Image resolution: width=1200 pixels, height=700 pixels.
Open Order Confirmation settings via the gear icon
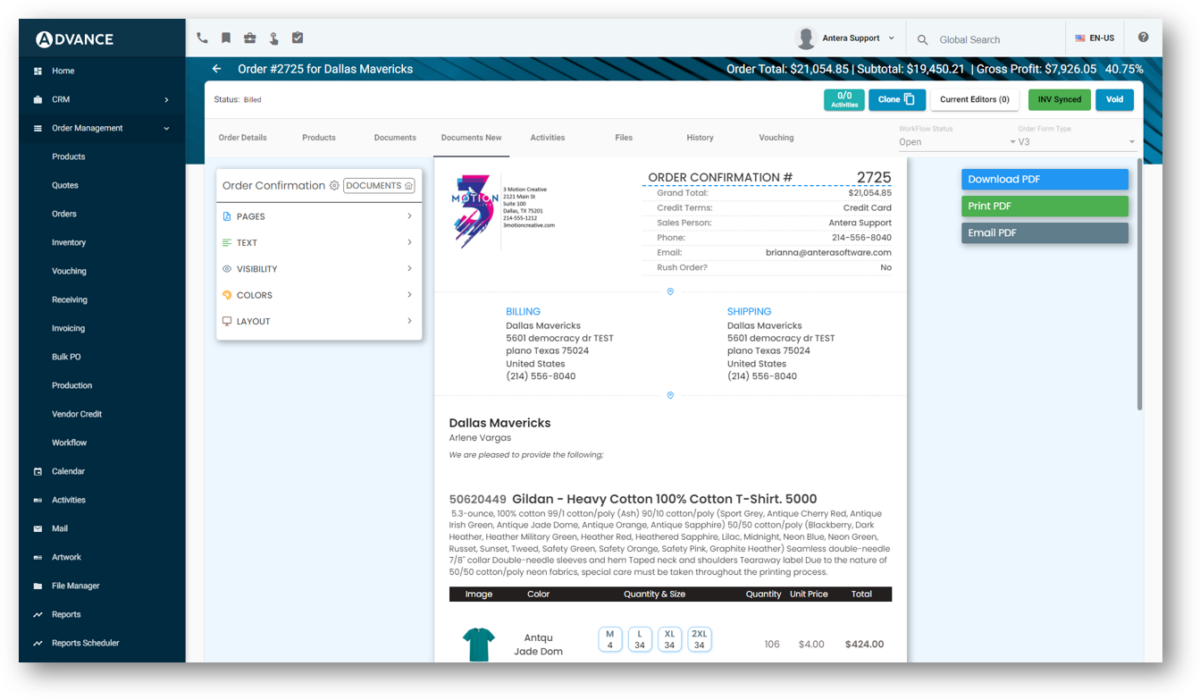(334, 185)
